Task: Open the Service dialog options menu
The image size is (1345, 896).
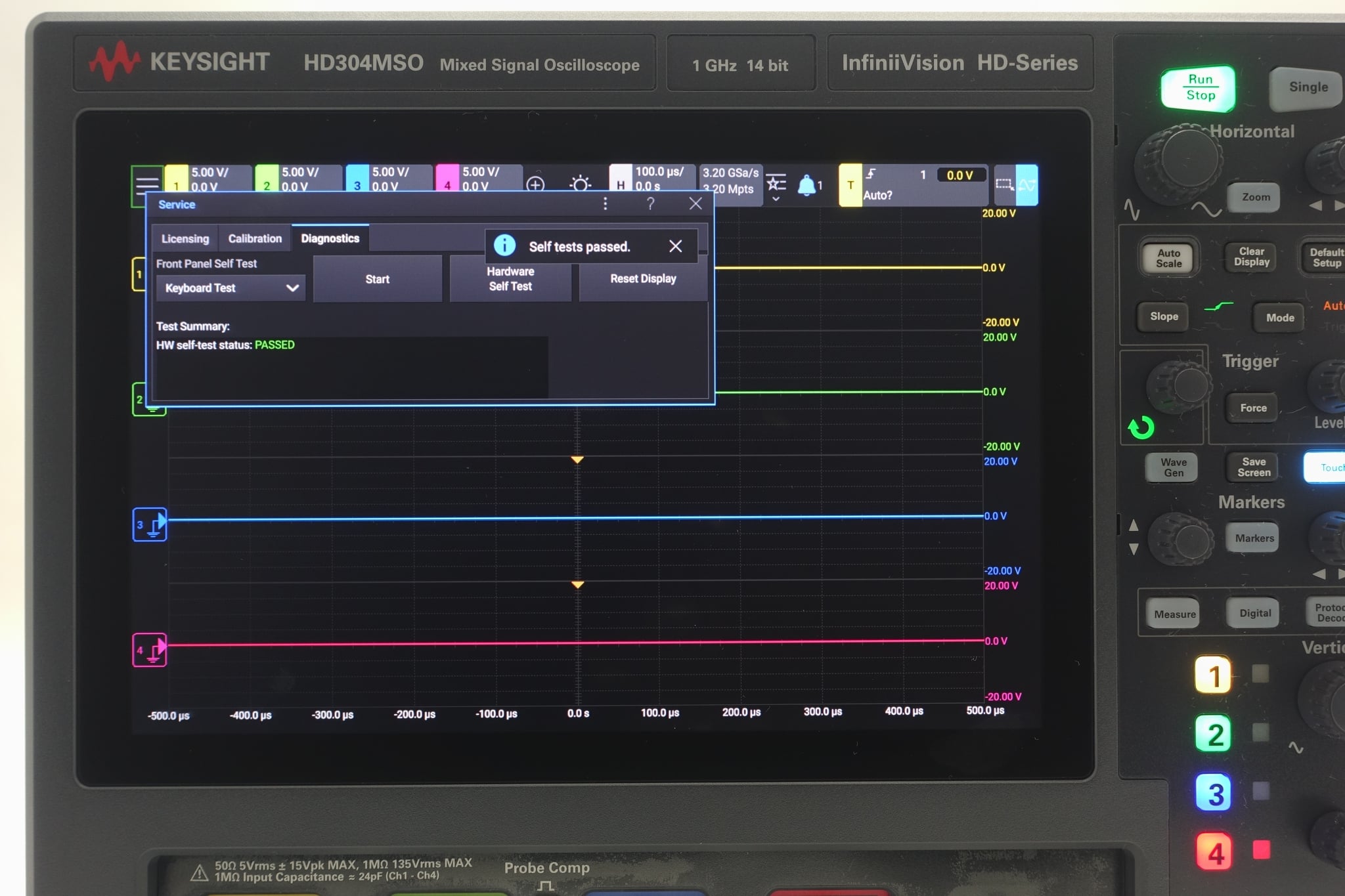Action: (605, 204)
